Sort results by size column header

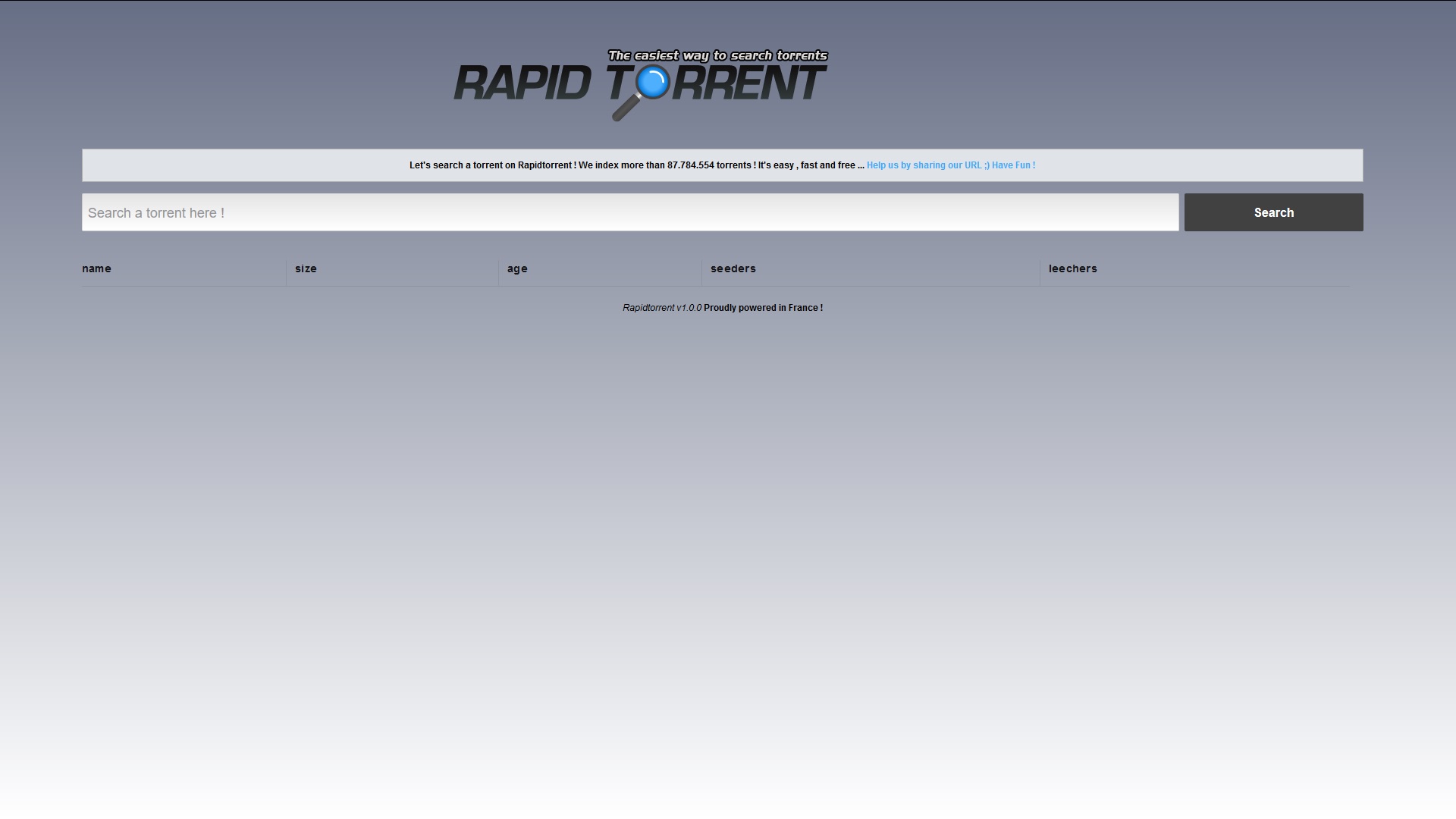[x=306, y=268]
